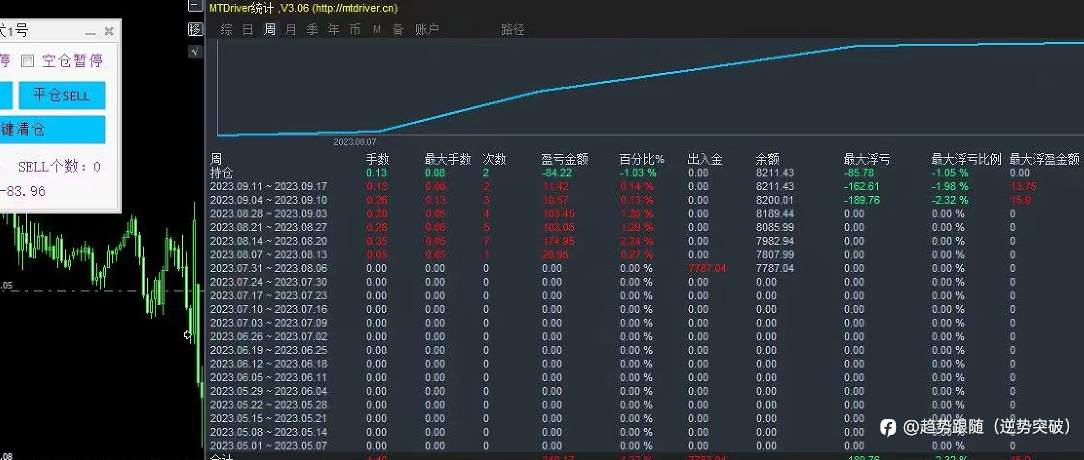Select the M tab
This screenshot has height=460, width=1084.
pyautogui.click(x=377, y=29)
